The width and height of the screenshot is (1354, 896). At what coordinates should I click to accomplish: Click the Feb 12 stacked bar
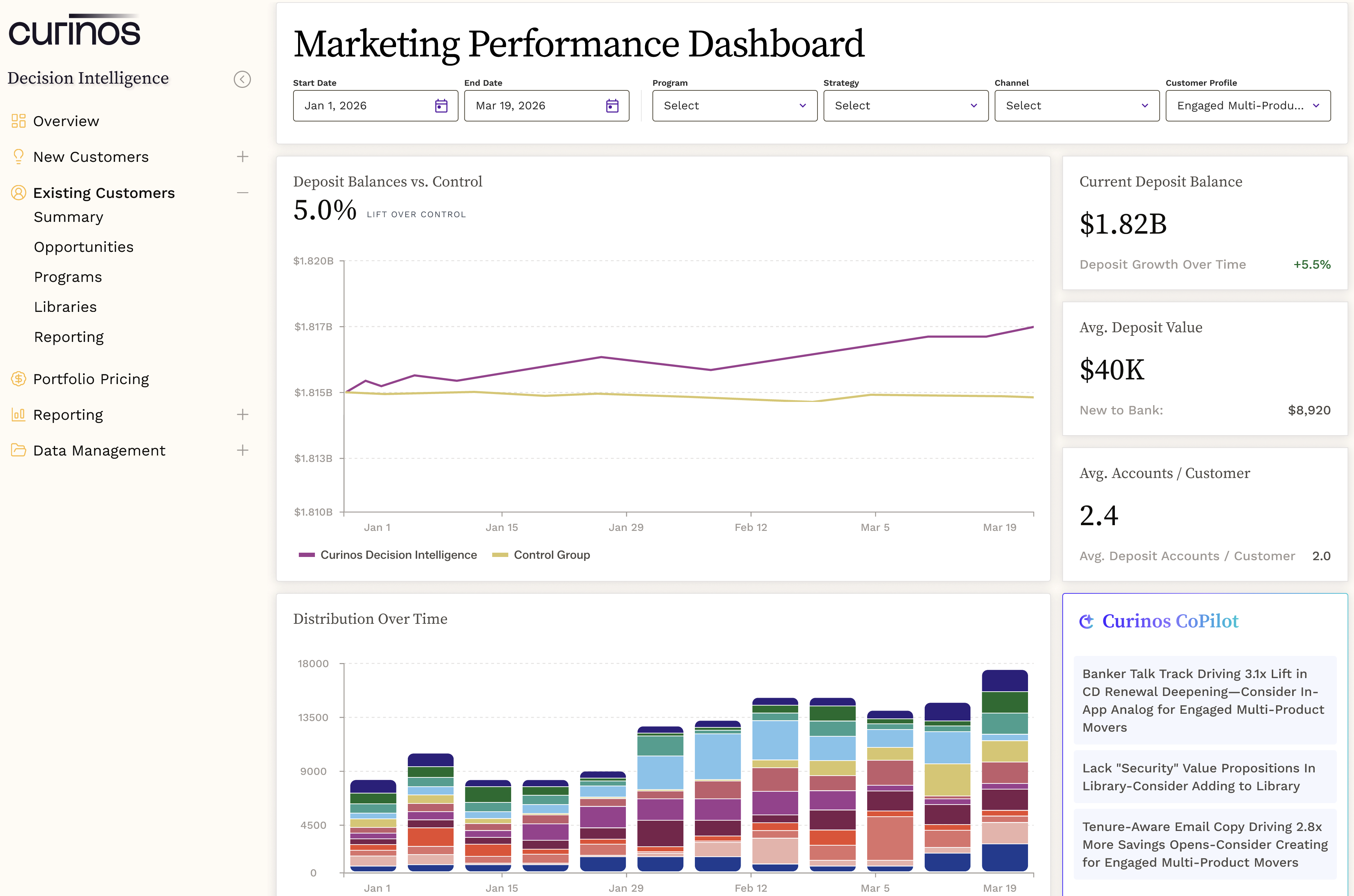point(775,785)
